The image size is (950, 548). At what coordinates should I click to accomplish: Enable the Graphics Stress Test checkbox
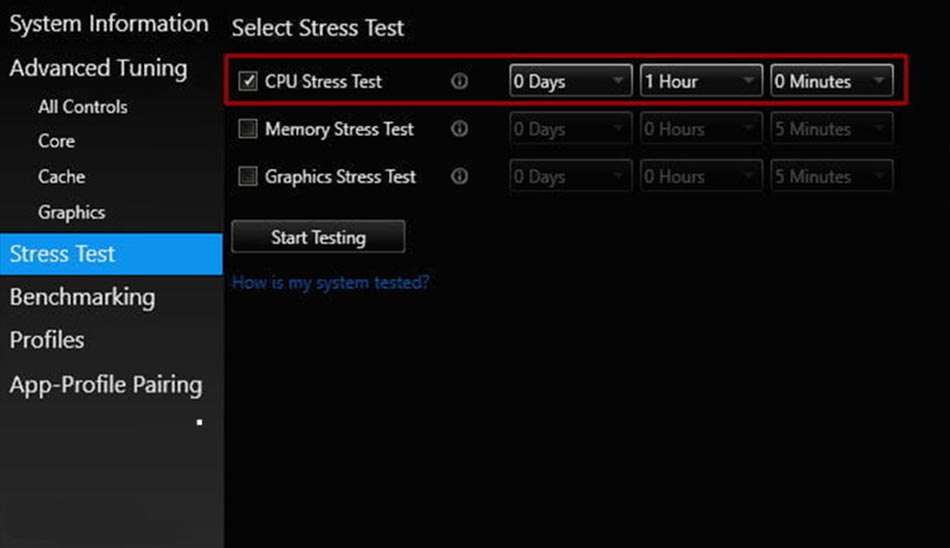[248, 176]
